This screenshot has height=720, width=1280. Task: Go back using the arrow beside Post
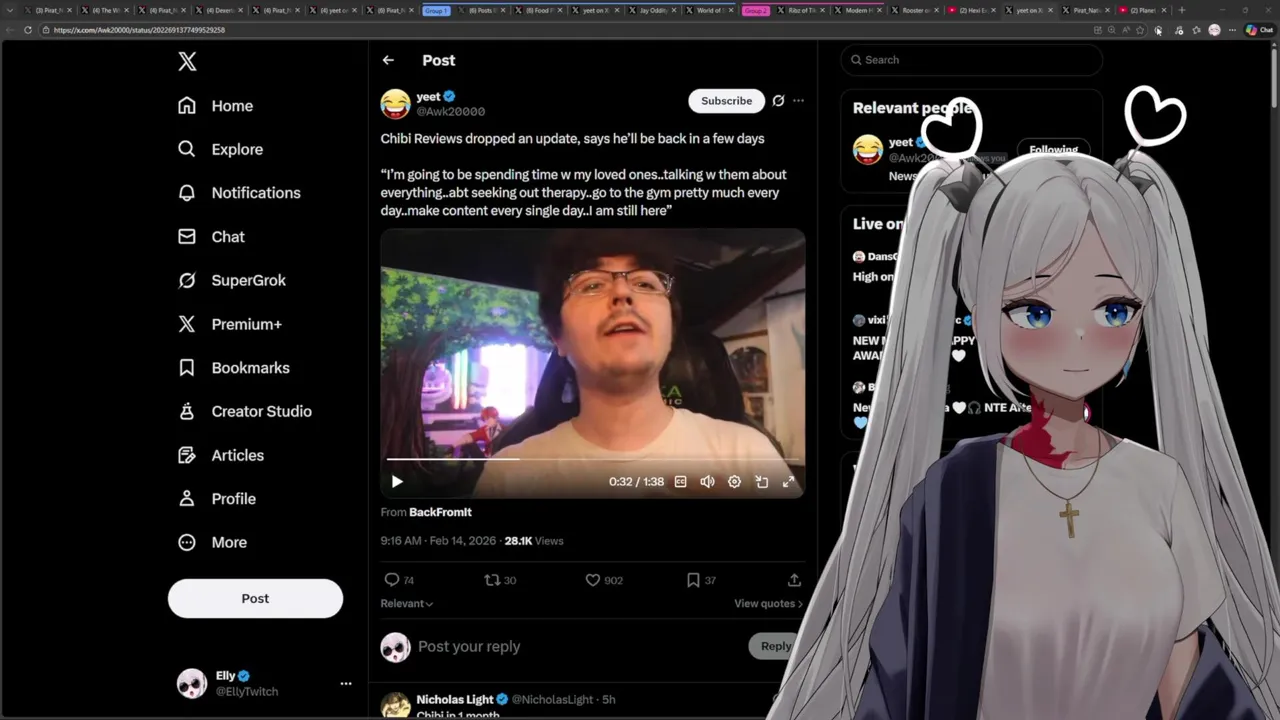(388, 60)
